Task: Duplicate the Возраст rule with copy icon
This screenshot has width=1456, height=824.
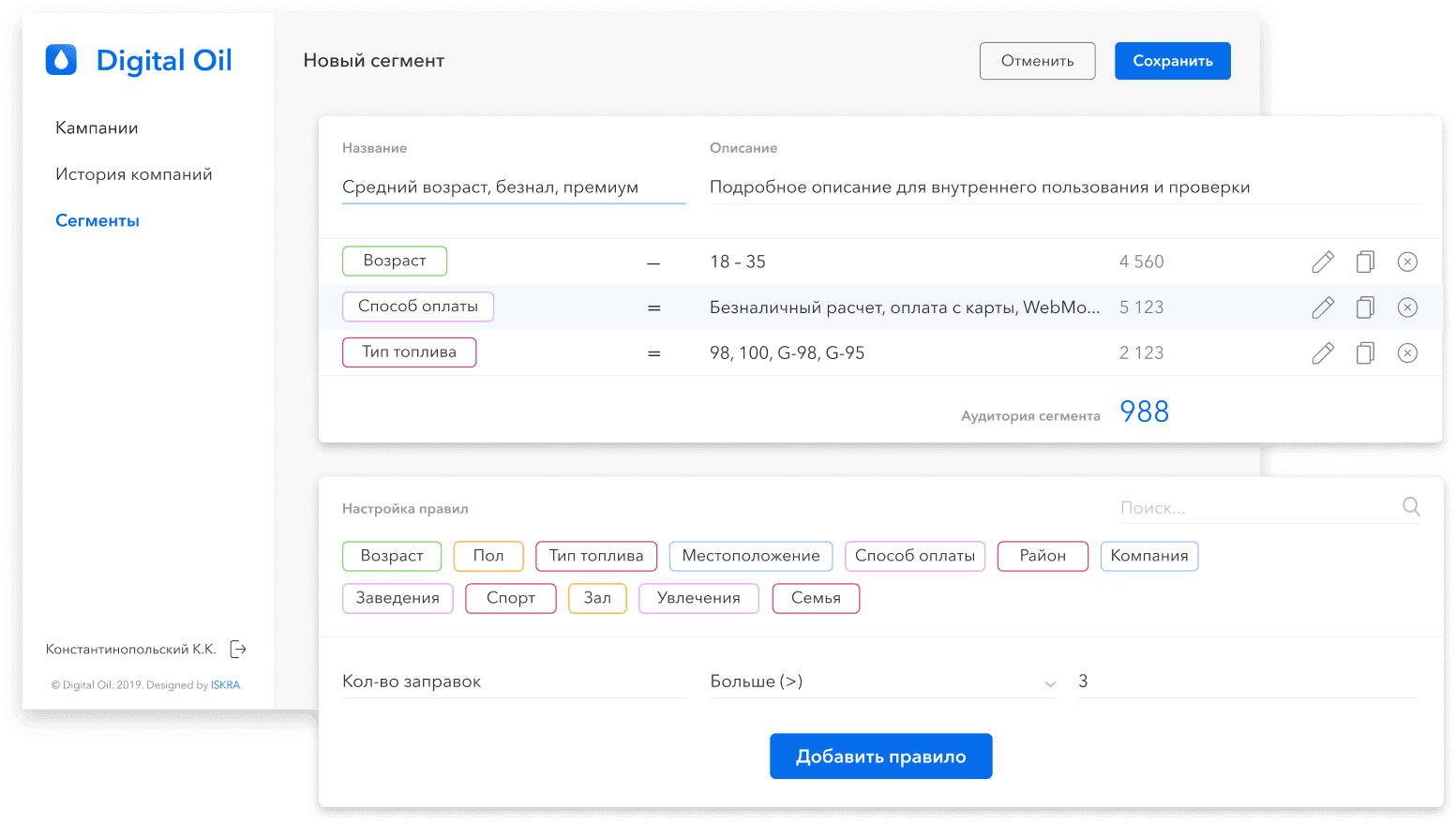Action: click(x=1365, y=262)
